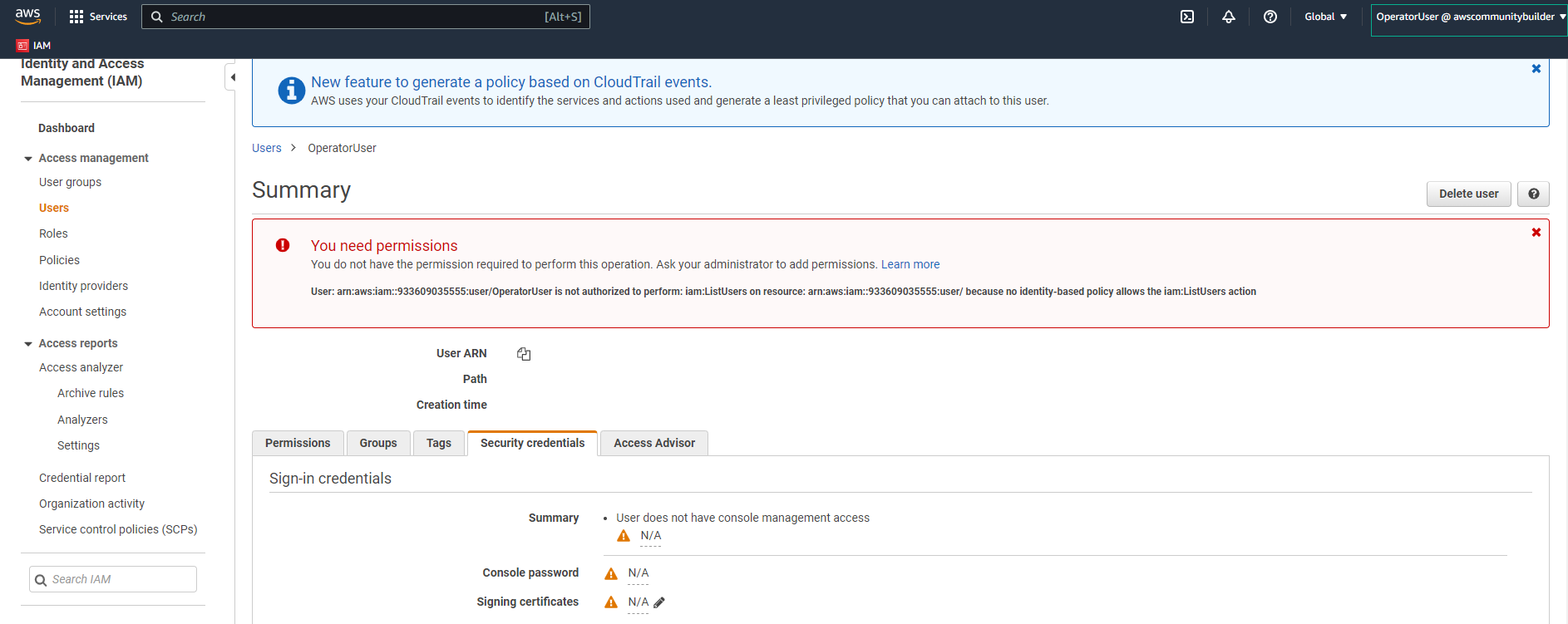The image size is (1568, 624).
Task: Click the info icon in the blue banner
Action: point(291,90)
